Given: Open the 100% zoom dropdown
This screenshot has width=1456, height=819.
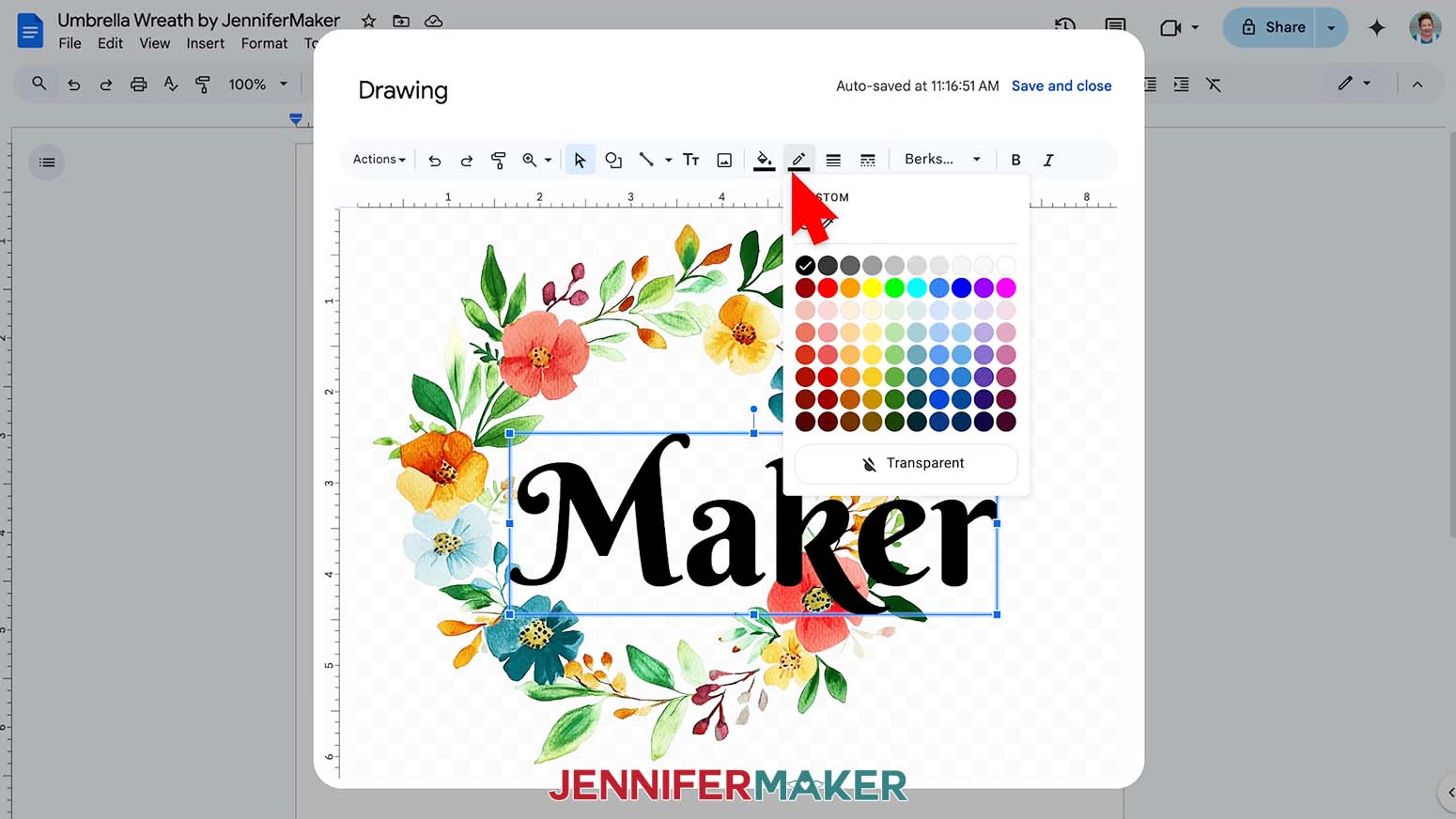Looking at the screenshot, I should [x=257, y=85].
